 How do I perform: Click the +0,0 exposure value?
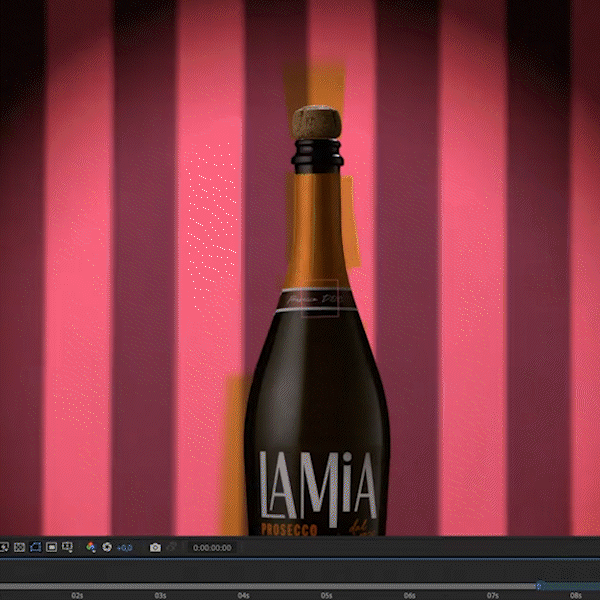pyautogui.click(x=125, y=547)
